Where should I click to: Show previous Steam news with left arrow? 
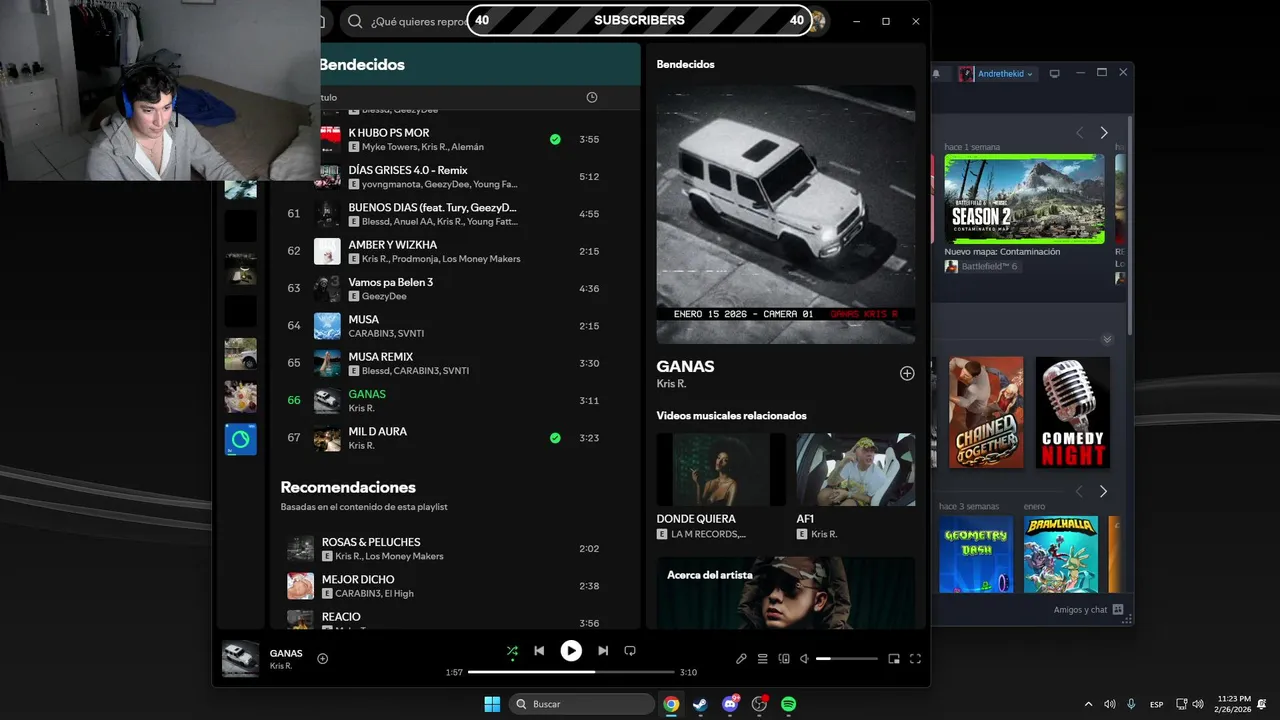(1079, 133)
